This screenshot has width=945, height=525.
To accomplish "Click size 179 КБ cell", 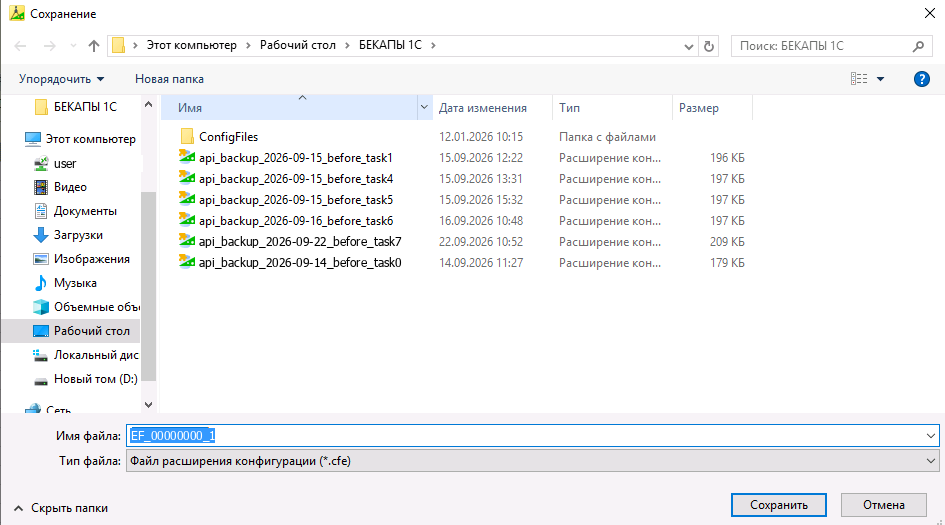I will 727,263.
